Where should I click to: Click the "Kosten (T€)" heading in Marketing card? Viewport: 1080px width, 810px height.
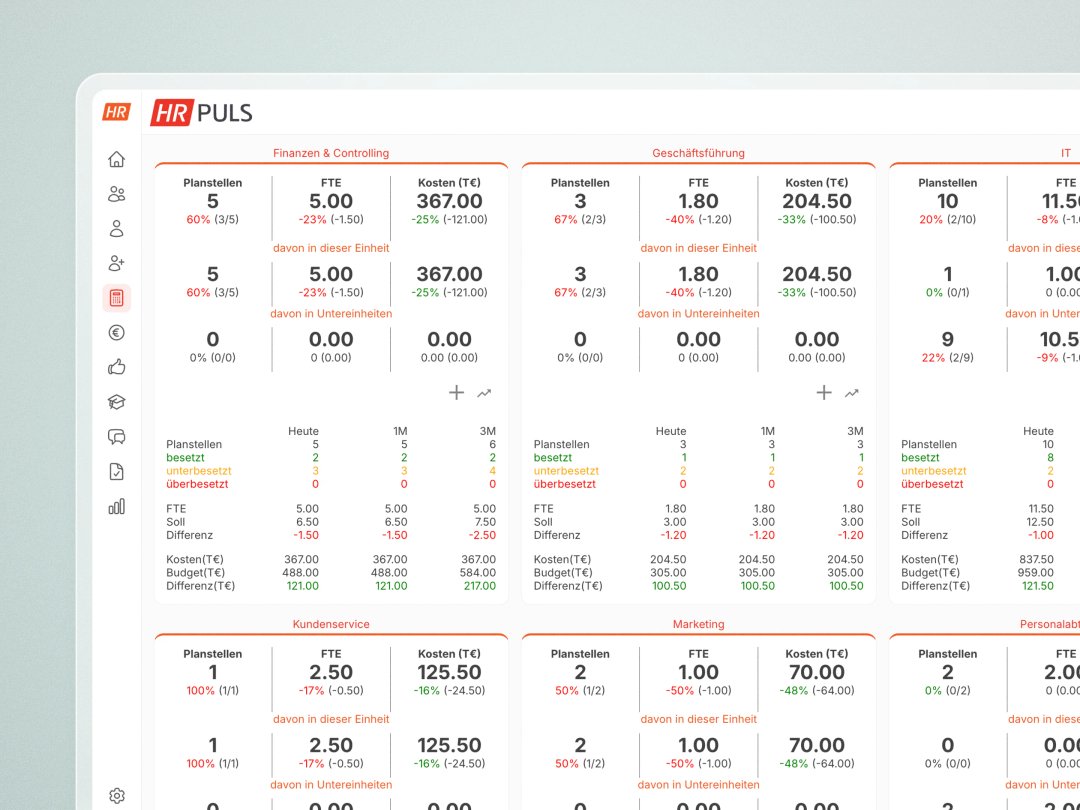(817, 654)
